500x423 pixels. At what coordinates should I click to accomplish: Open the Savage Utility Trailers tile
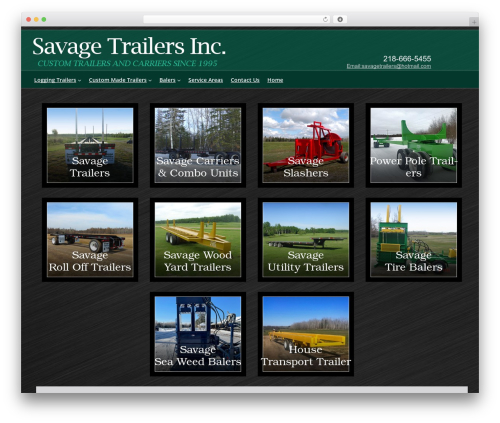[306, 240]
